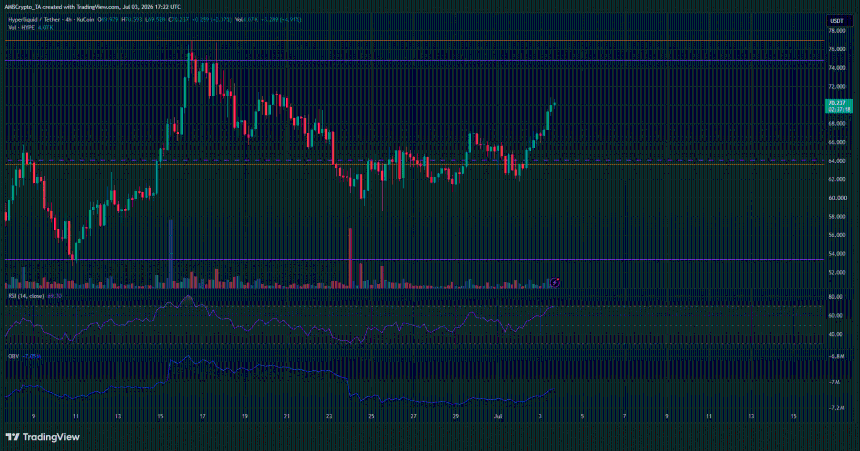860x451 pixels.
Task: Click the 78.000 price axis label
Action: click(x=837, y=31)
